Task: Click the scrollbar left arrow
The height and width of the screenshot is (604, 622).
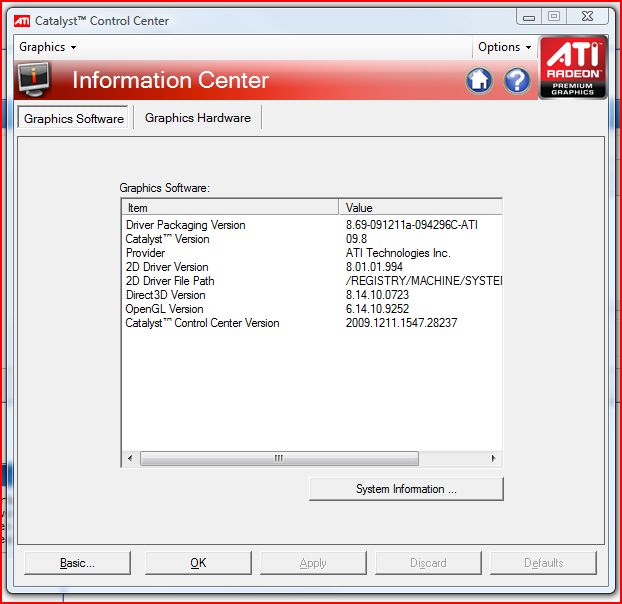Action: pos(130,458)
